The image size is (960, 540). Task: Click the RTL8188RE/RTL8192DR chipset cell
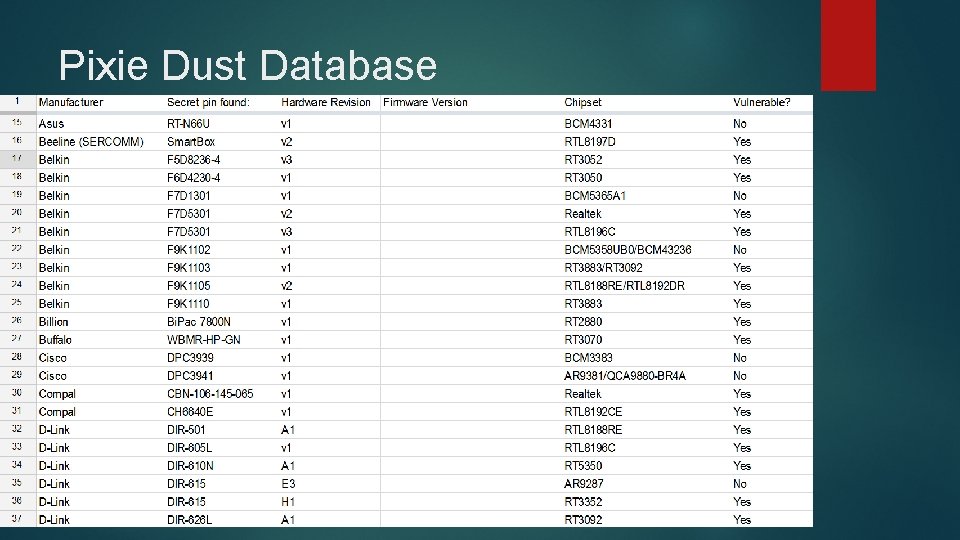624,286
